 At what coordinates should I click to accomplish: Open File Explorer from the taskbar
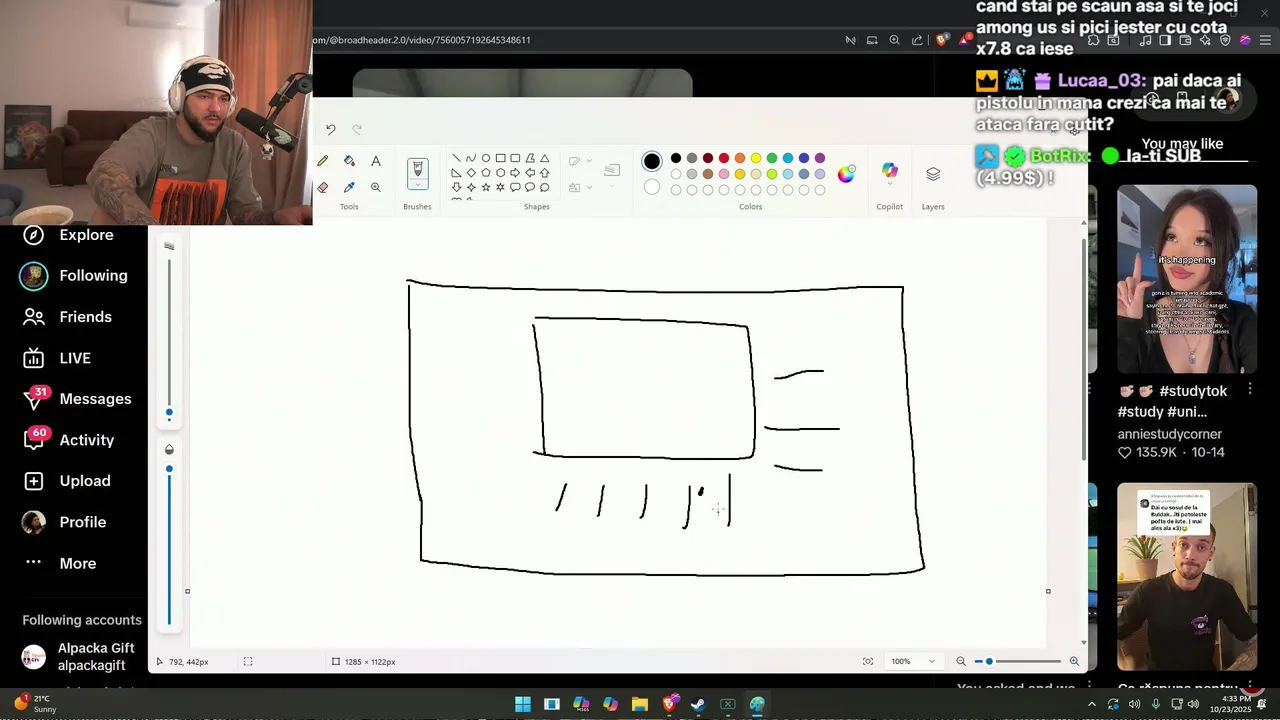(640, 704)
